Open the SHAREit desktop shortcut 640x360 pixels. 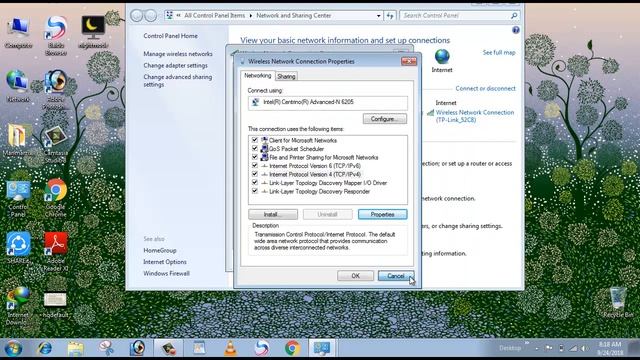click(18, 248)
